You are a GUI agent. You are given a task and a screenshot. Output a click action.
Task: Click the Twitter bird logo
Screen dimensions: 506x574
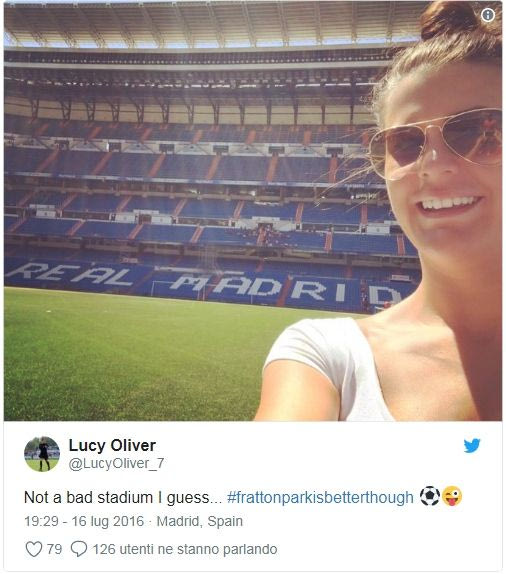(472, 446)
